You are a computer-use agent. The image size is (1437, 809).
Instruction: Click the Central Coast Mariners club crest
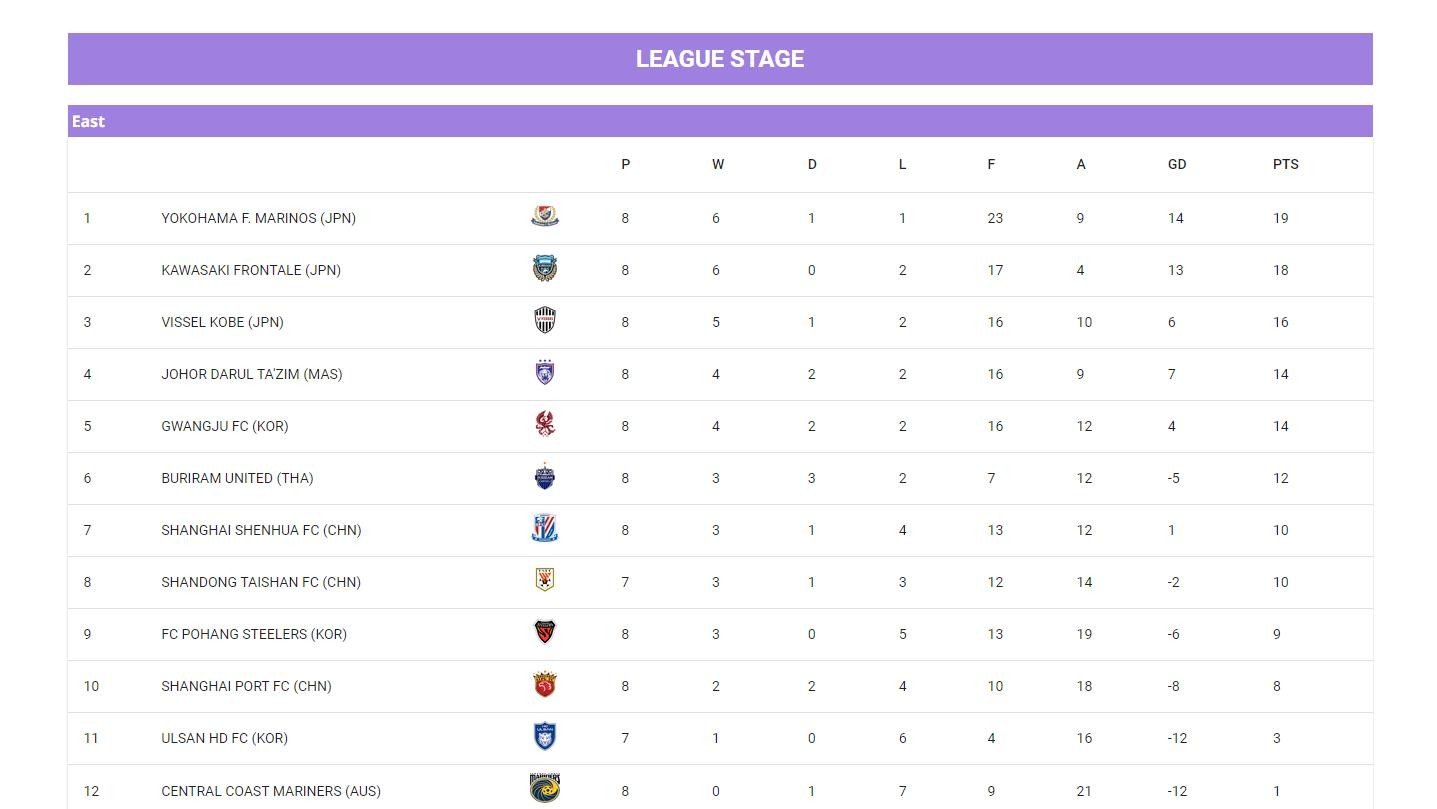[545, 788]
